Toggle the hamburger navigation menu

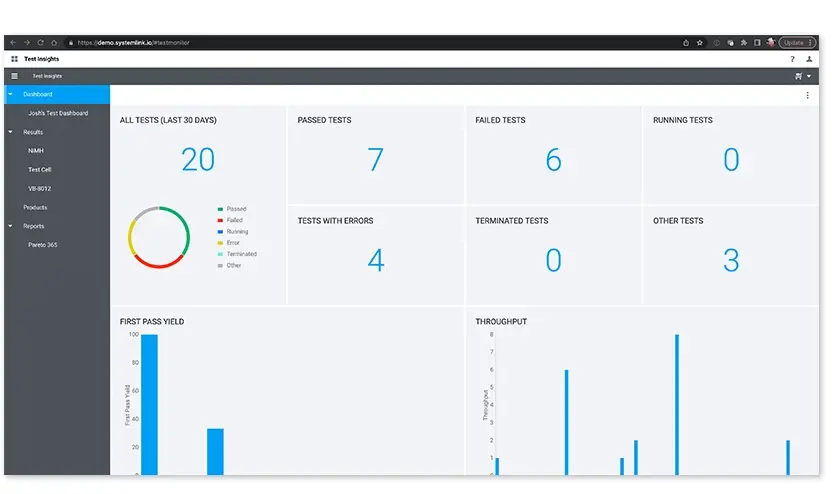click(x=14, y=76)
